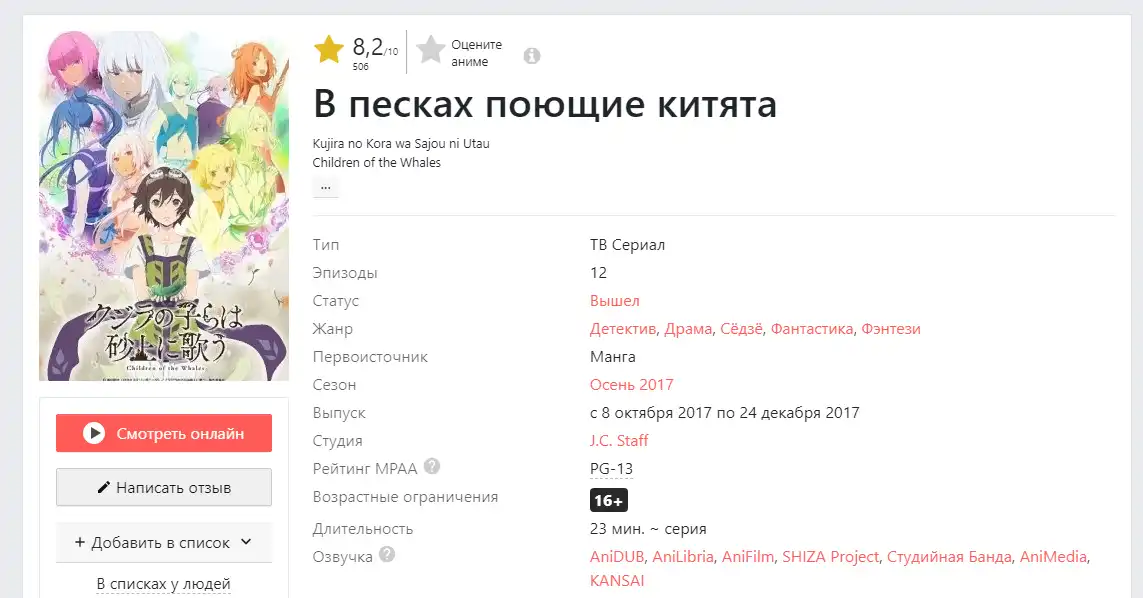Select the AniLibria voiceover link

coord(683,556)
